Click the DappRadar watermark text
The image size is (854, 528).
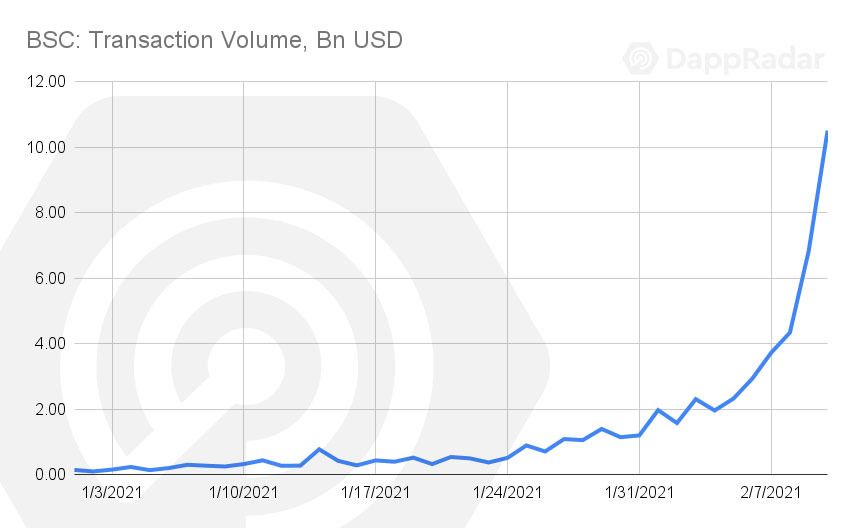tap(743, 59)
